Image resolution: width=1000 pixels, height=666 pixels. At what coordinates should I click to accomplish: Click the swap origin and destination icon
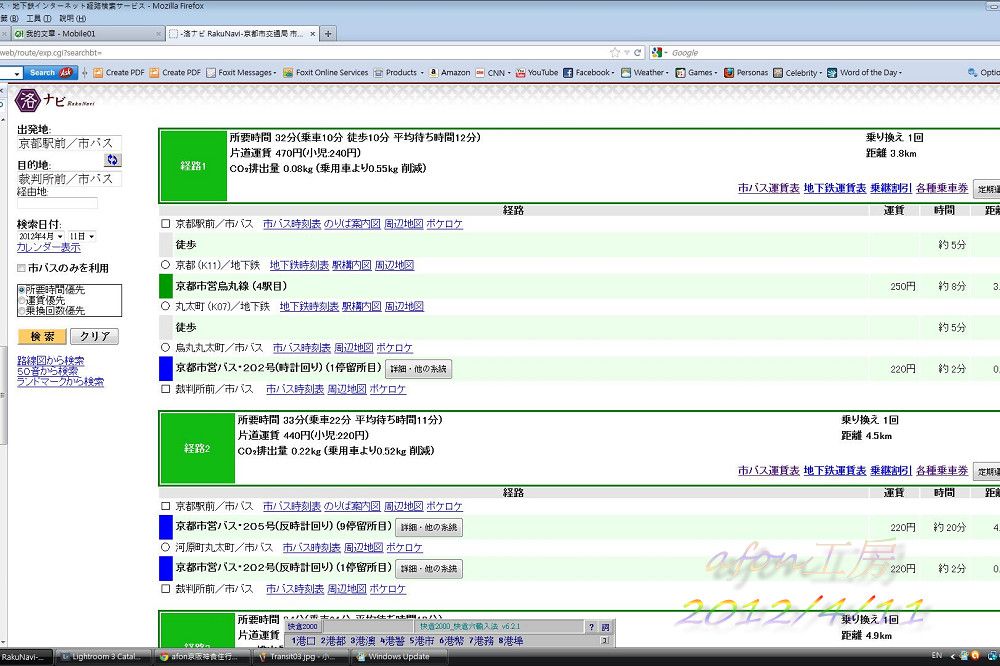click(112, 160)
